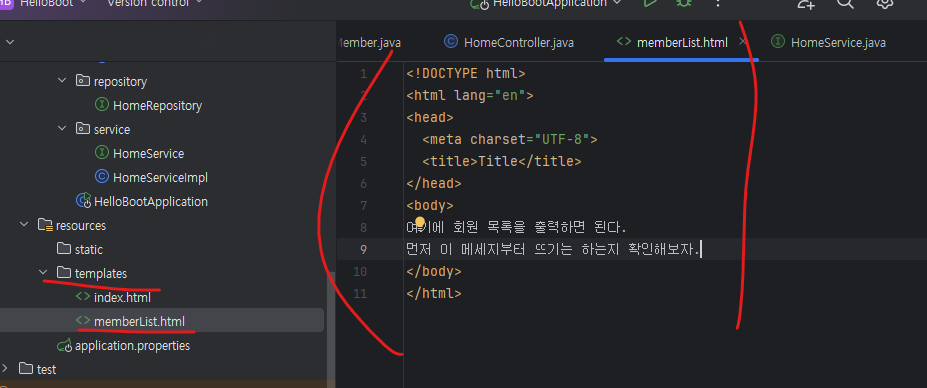Click line number 11 in gutter

click(x=360, y=293)
